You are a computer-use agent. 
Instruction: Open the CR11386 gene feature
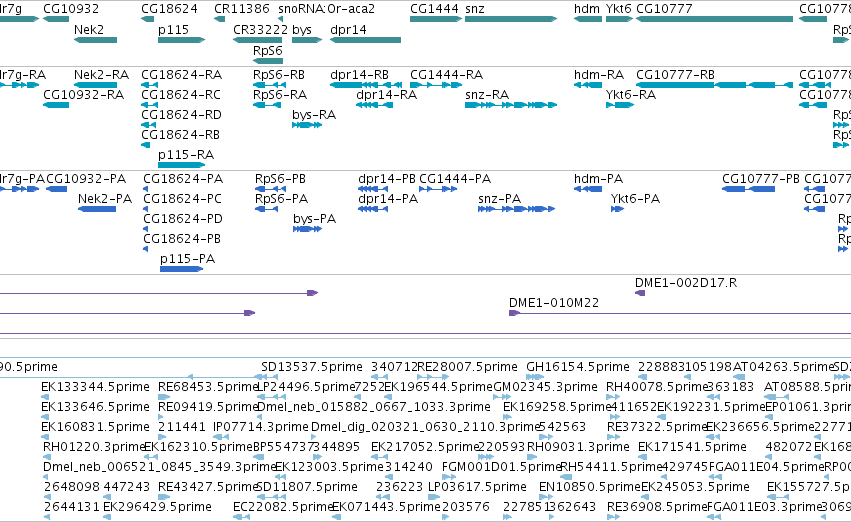(220, 19)
